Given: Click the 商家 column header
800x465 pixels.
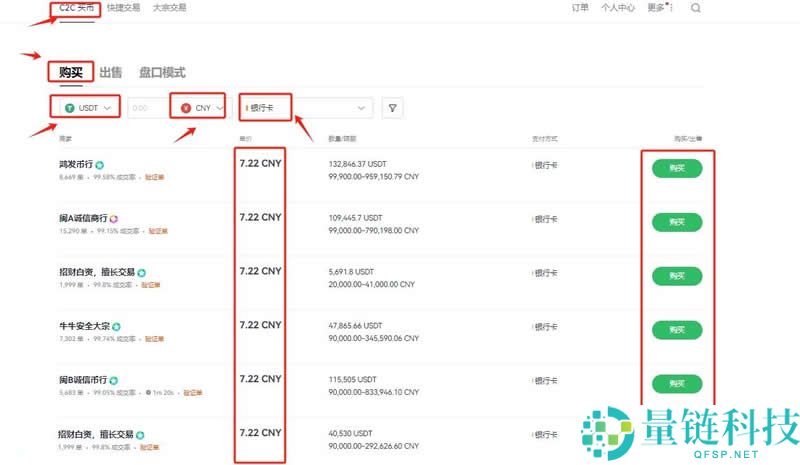Looking at the screenshot, I should click(x=66, y=139).
